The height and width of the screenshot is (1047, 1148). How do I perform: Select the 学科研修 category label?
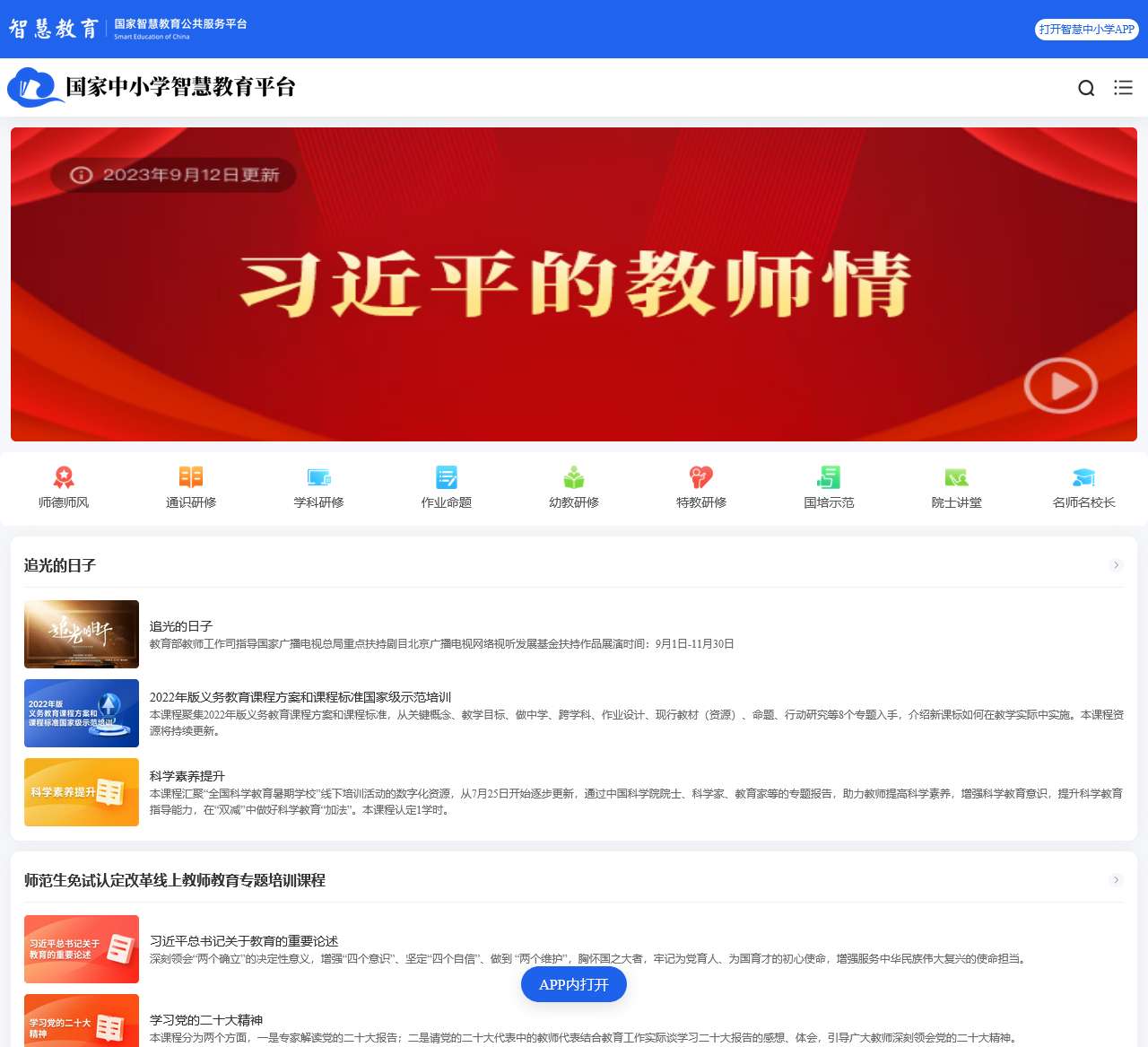pos(319,502)
